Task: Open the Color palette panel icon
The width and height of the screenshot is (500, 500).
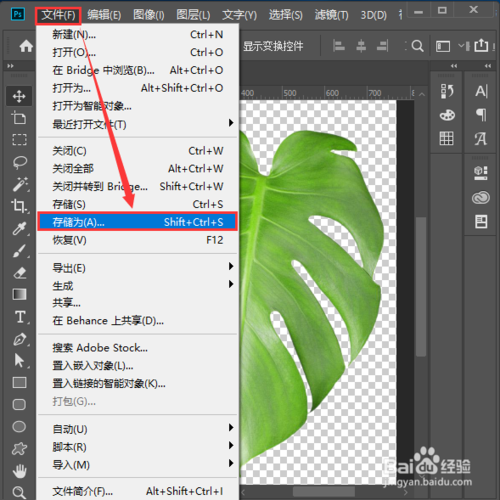Action: [x=447, y=115]
